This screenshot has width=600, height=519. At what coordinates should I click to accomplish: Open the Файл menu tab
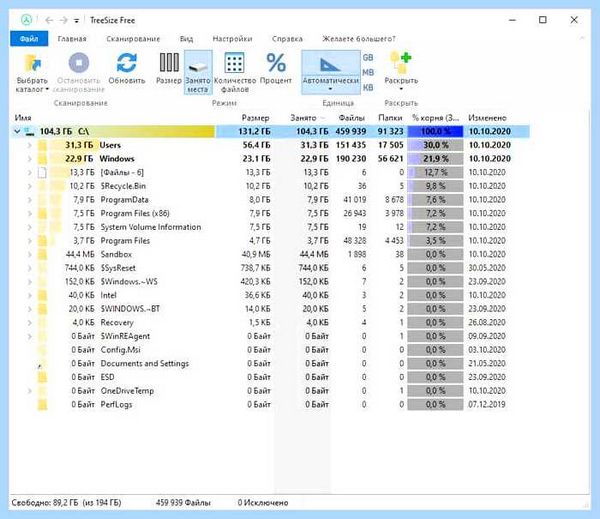[x=29, y=39]
